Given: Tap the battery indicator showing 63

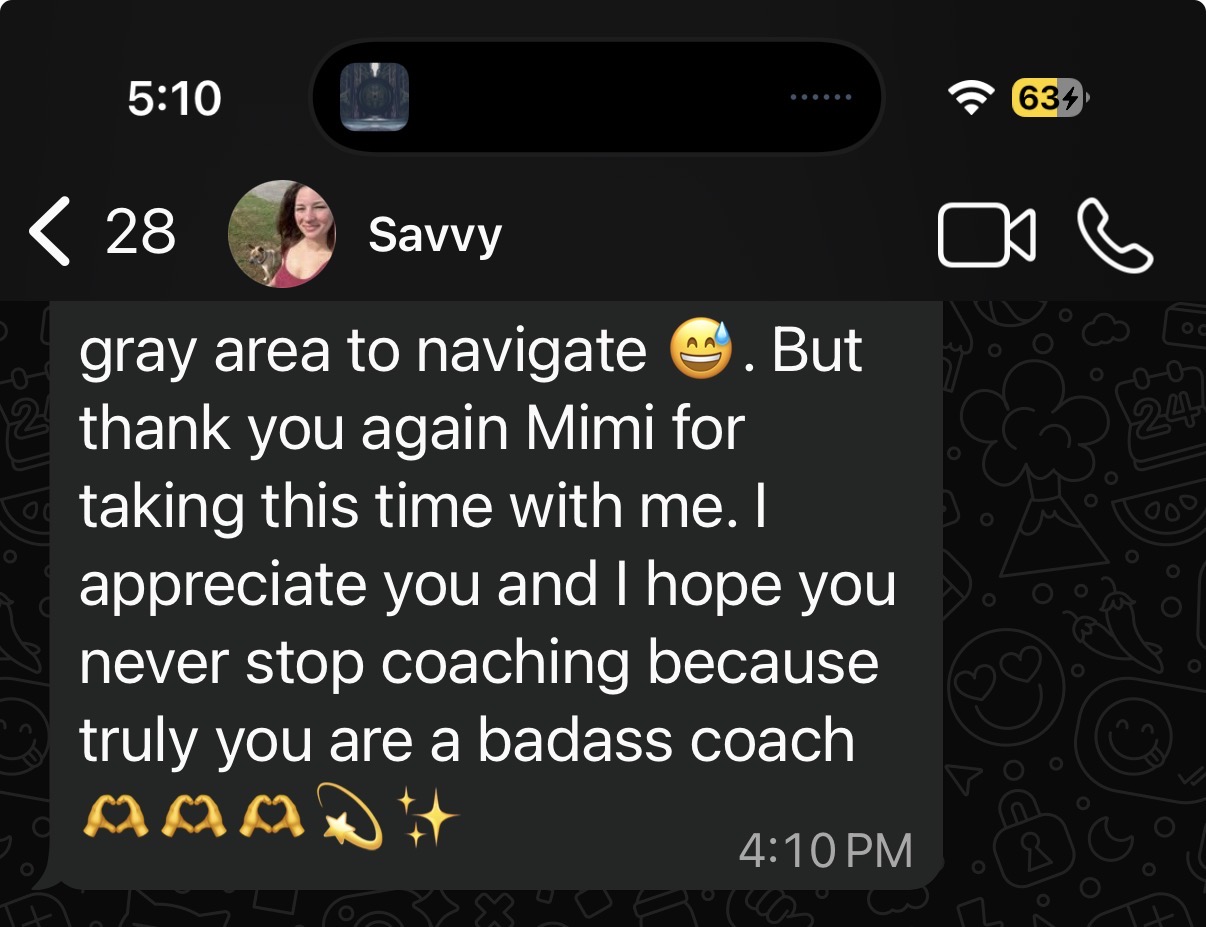Looking at the screenshot, I should (1049, 98).
